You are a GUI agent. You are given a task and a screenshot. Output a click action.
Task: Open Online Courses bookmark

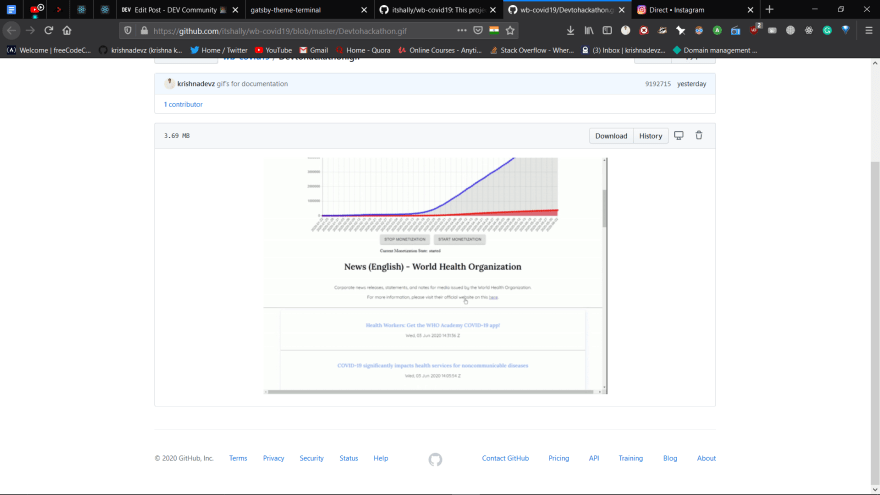[x=440, y=50]
